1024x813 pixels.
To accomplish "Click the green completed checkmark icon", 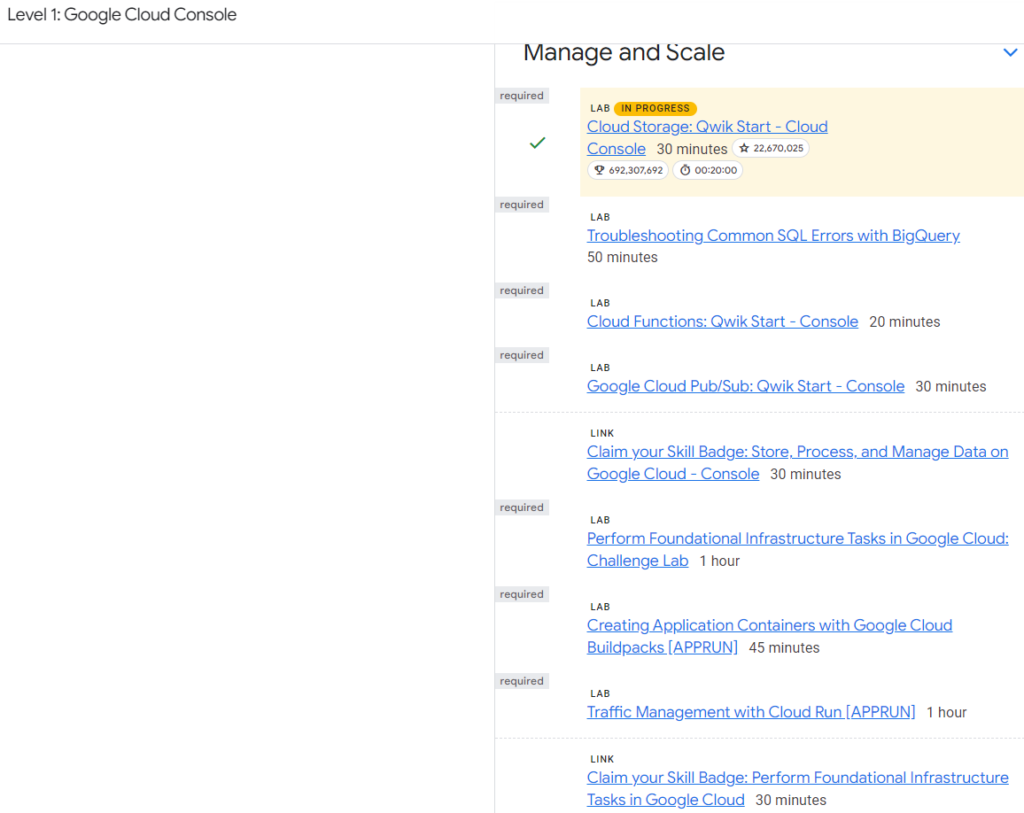I will pos(537,142).
